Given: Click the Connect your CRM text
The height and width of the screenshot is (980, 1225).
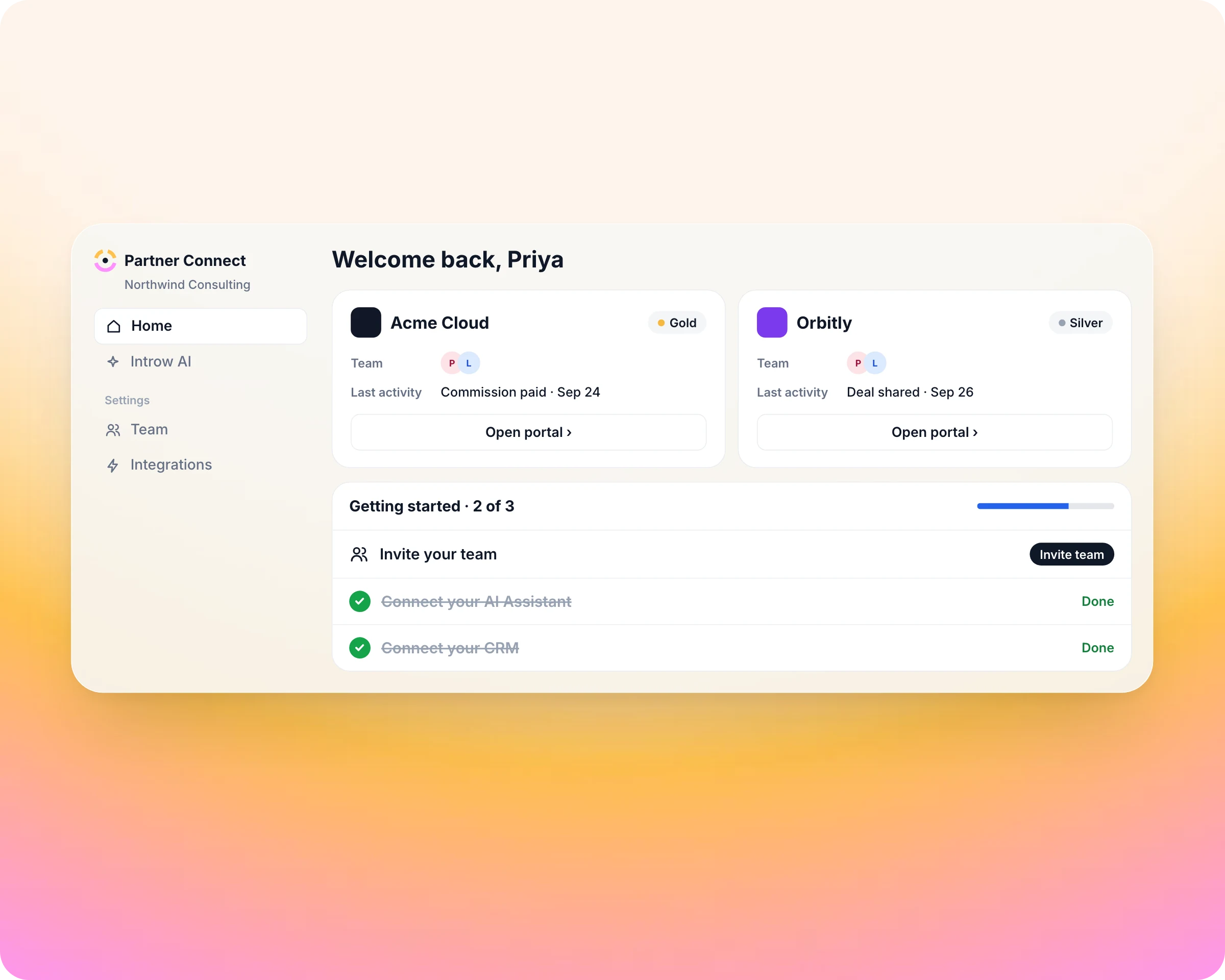Looking at the screenshot, I should point(450,648).
